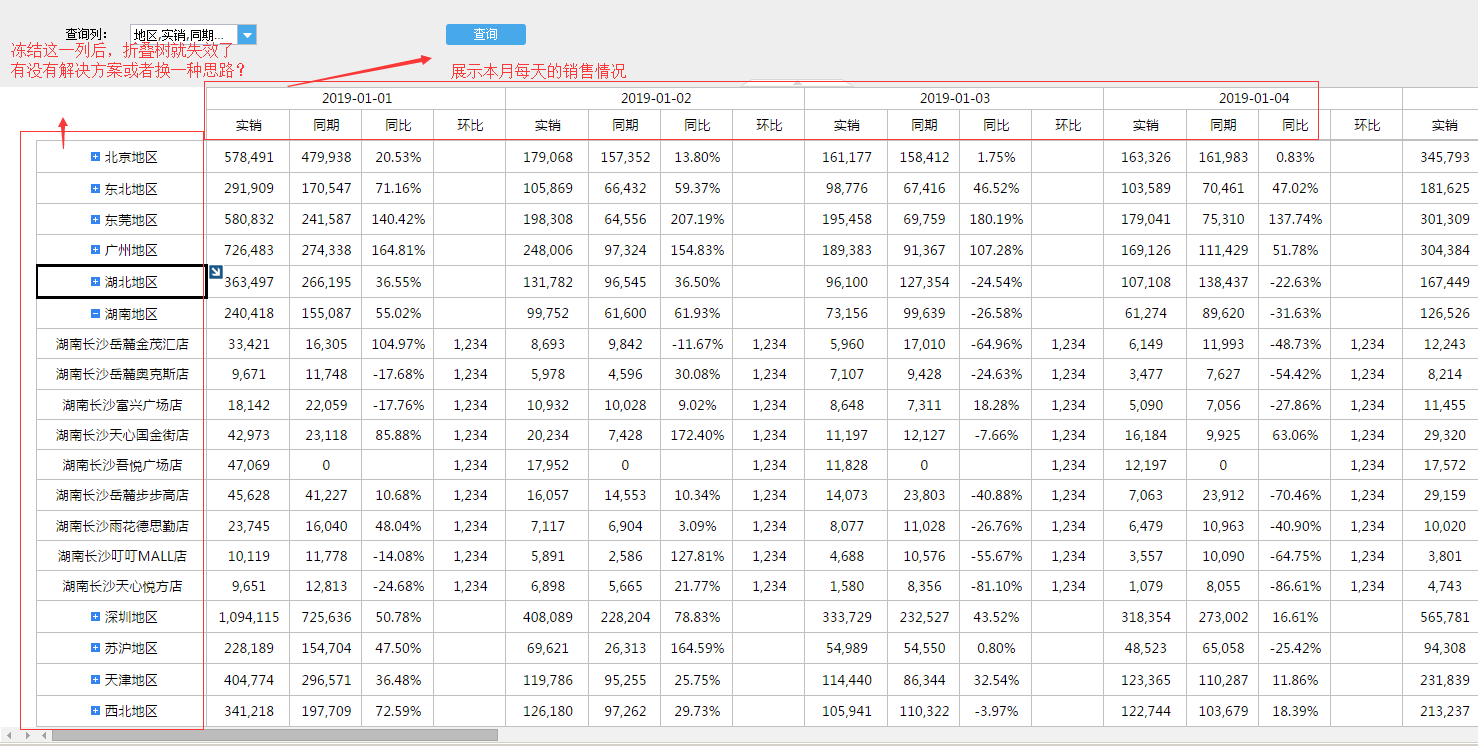Screen dimensions: 1478x746
Task: Click 同期 header under 2019-01-02
Action: (x=625, y=125)
